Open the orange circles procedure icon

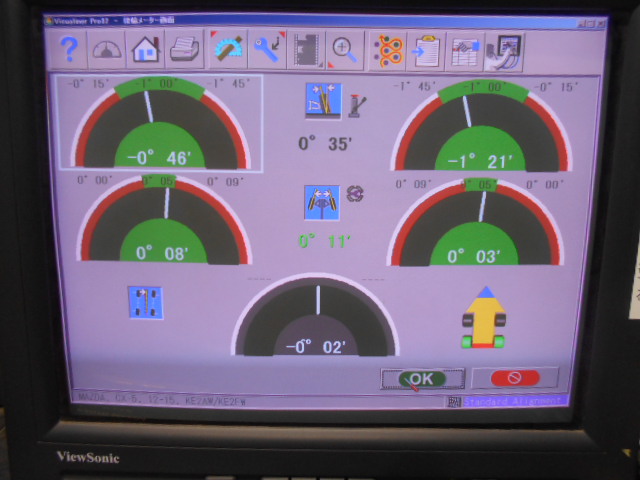388,52
